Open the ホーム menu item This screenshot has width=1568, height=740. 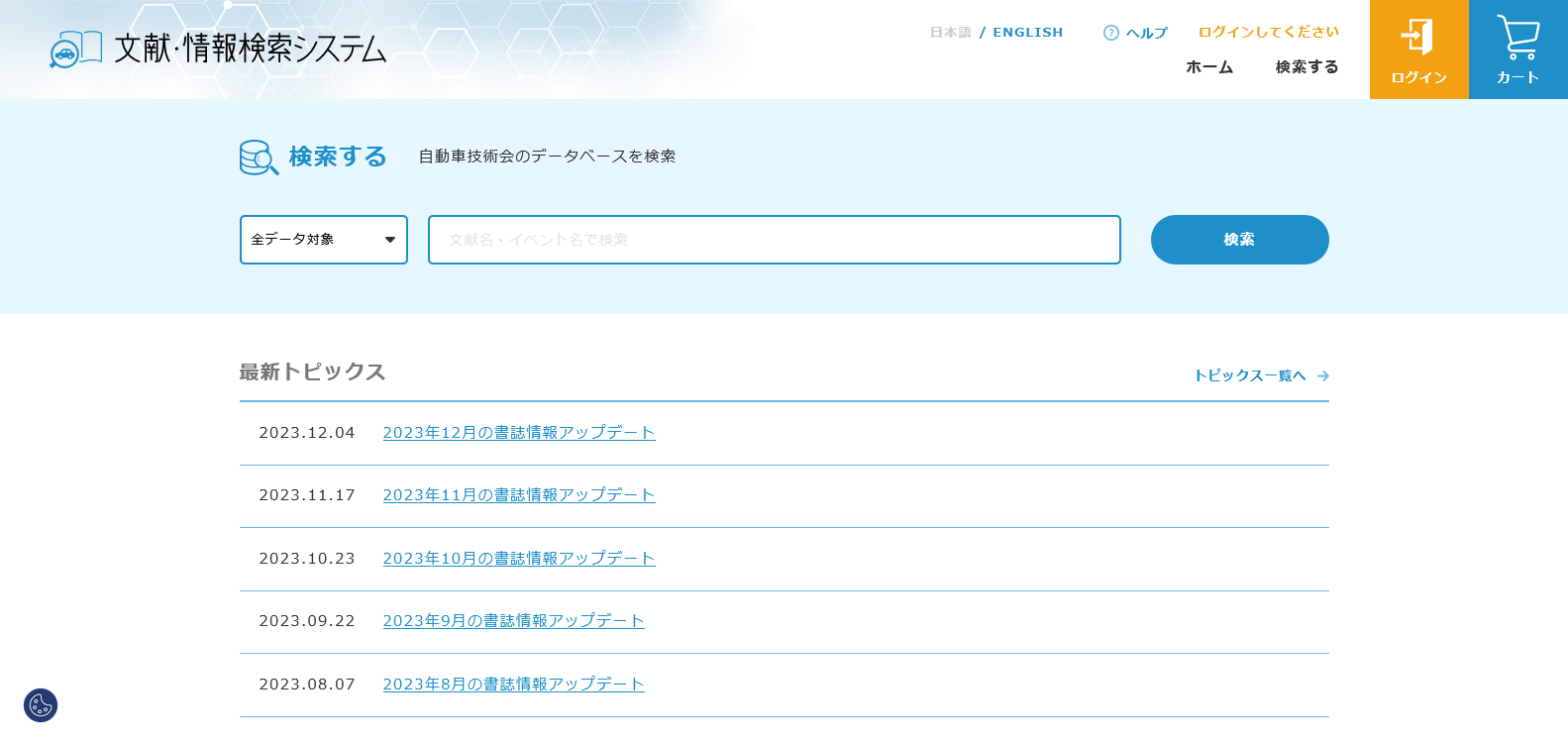pos(1209,67)
